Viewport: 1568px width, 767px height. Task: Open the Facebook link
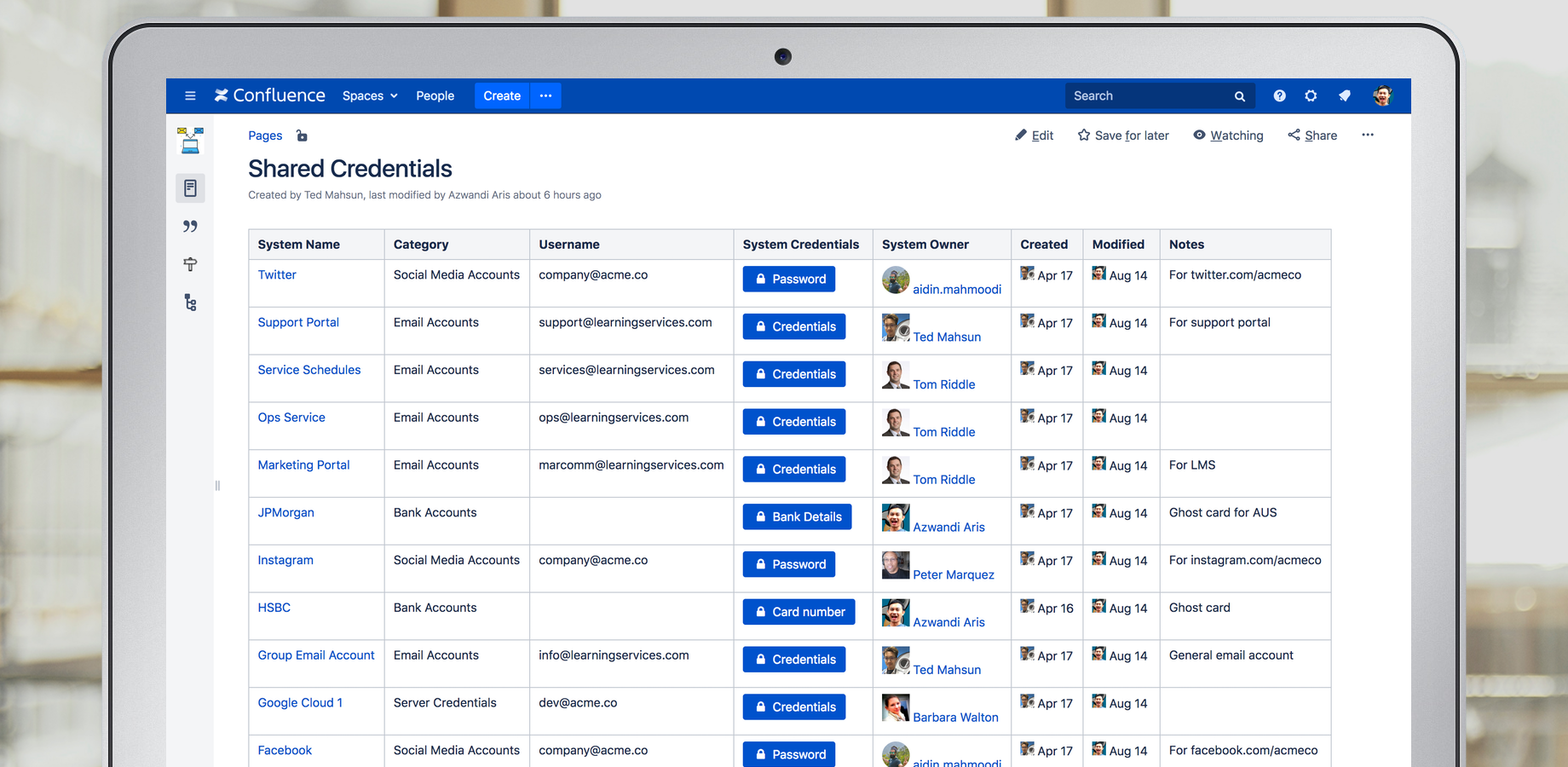pos(285,751)
